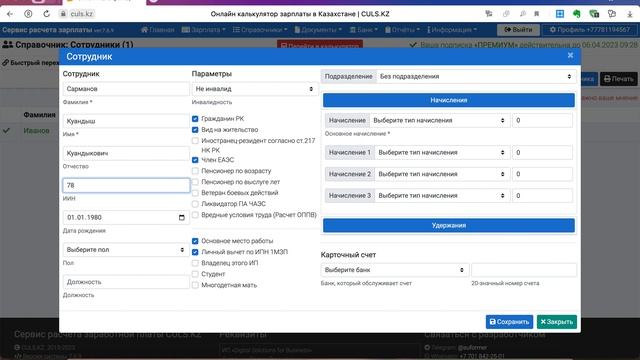
Task: Toggle Личный вычет по ИПН 1МЗП
Action: tap(195, 252)
